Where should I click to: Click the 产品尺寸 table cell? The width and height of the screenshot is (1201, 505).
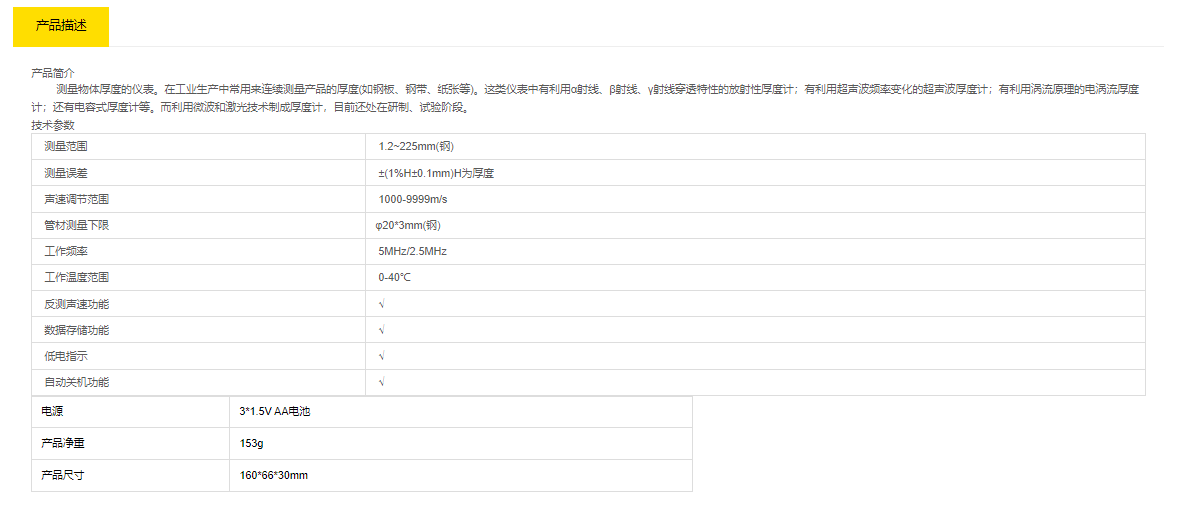131,475
